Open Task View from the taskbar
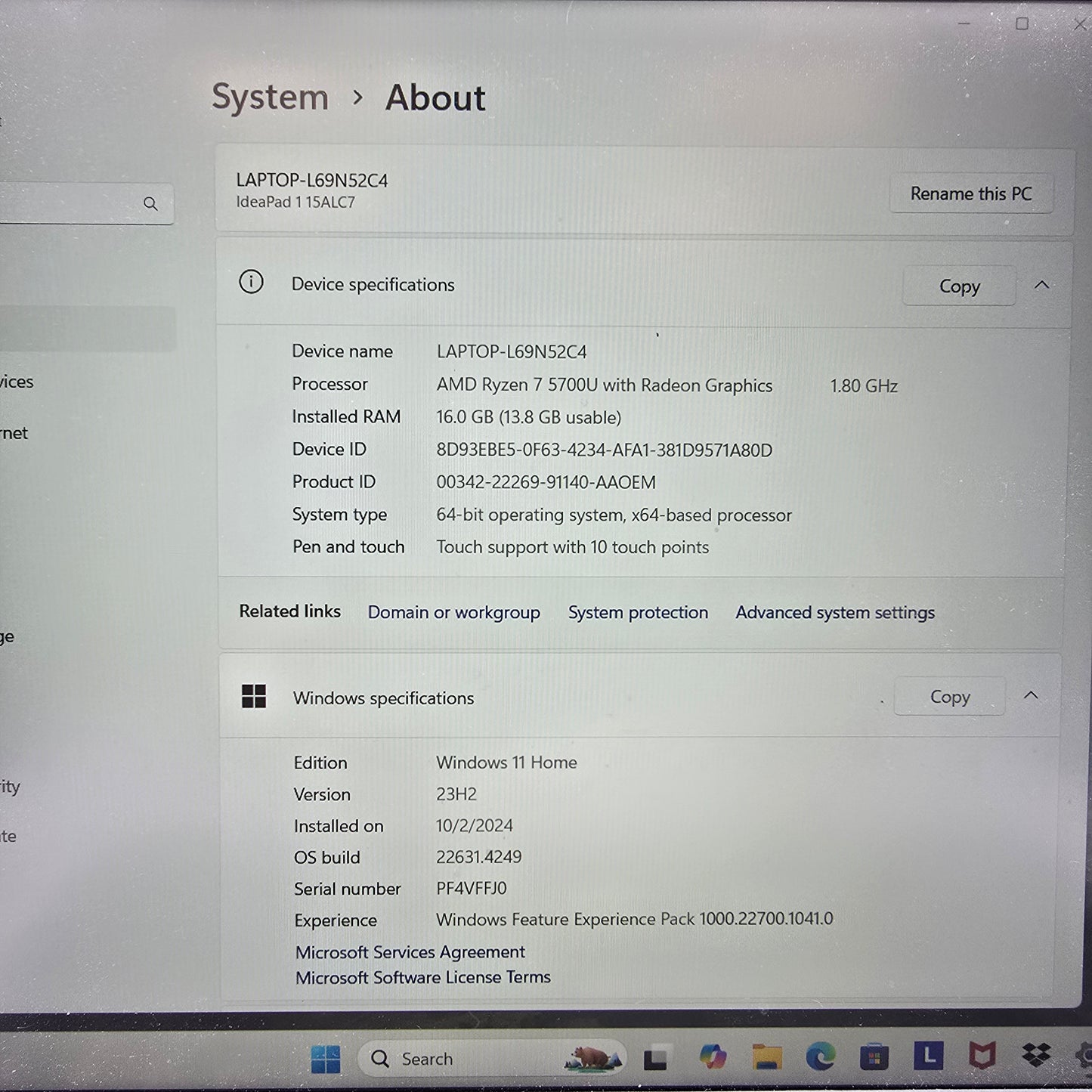Image resolution: width=1092 pixels, height=1092 pixels. coord(655,1059)
